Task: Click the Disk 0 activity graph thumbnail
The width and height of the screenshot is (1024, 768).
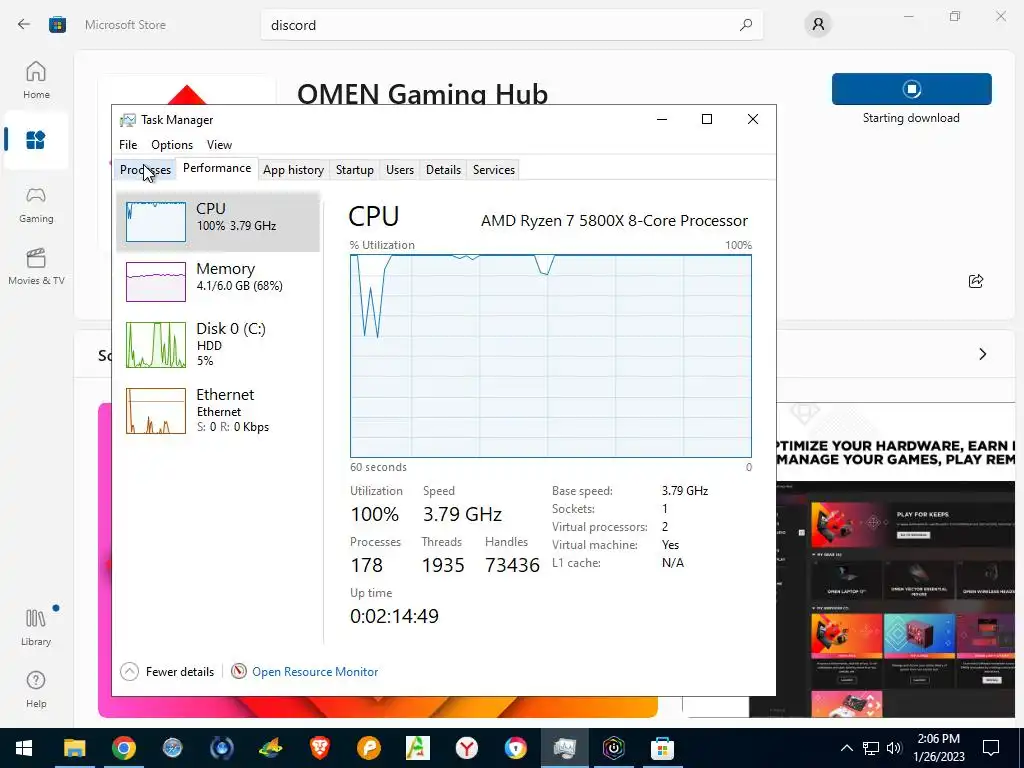Action: pos(155,345)
